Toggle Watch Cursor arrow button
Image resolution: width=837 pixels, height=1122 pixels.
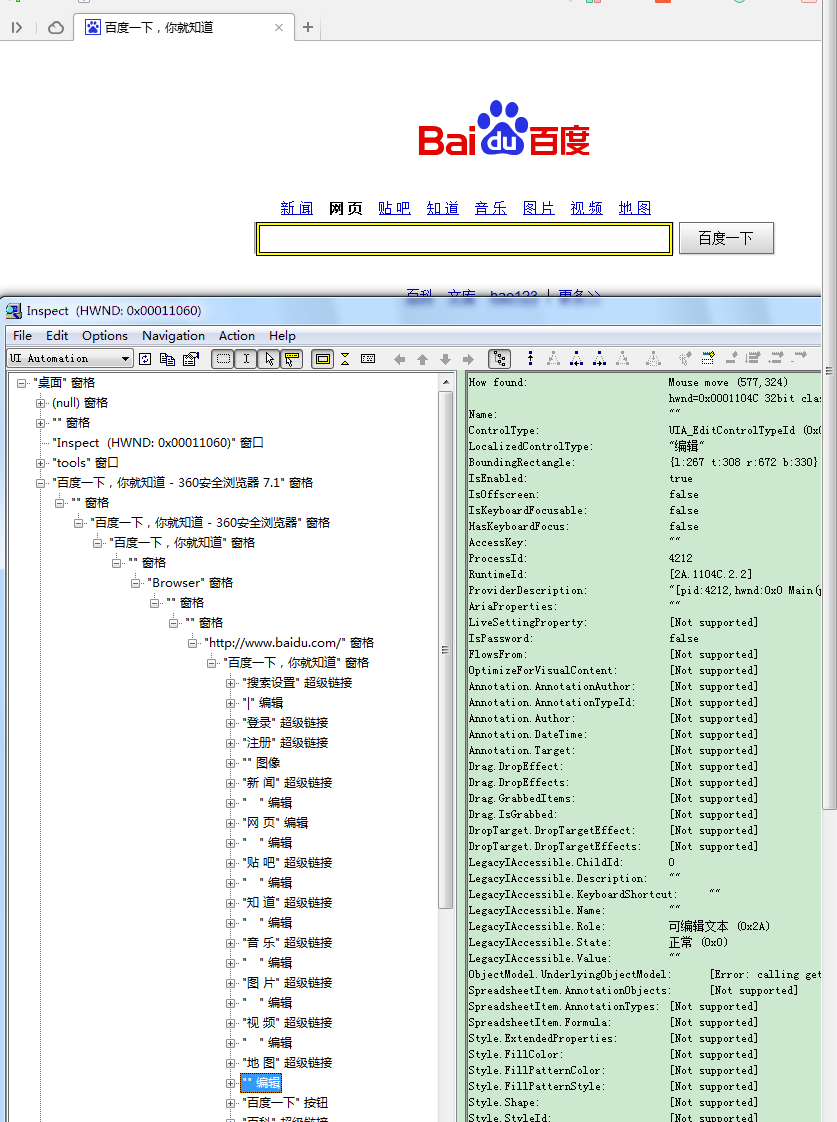pyautogui.click(x=269, y=359)
